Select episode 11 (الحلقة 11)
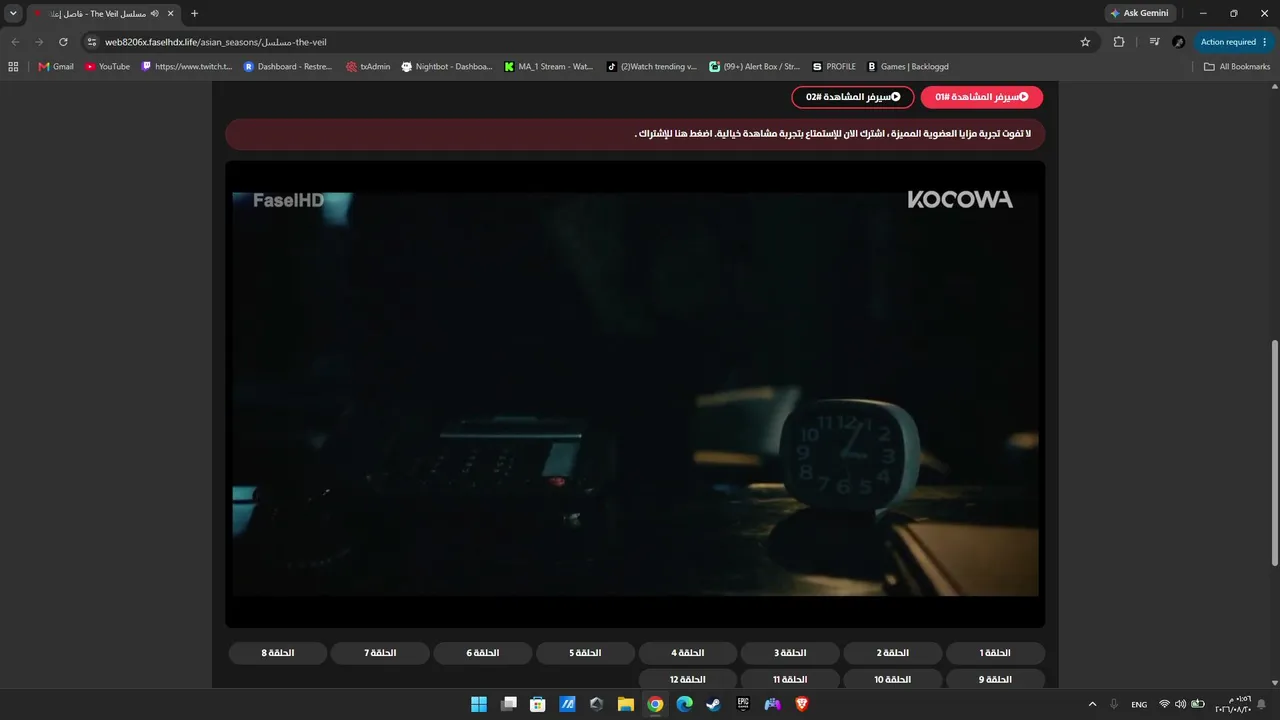This screenshot has width=1280, height=720. [x=790, y=679]
